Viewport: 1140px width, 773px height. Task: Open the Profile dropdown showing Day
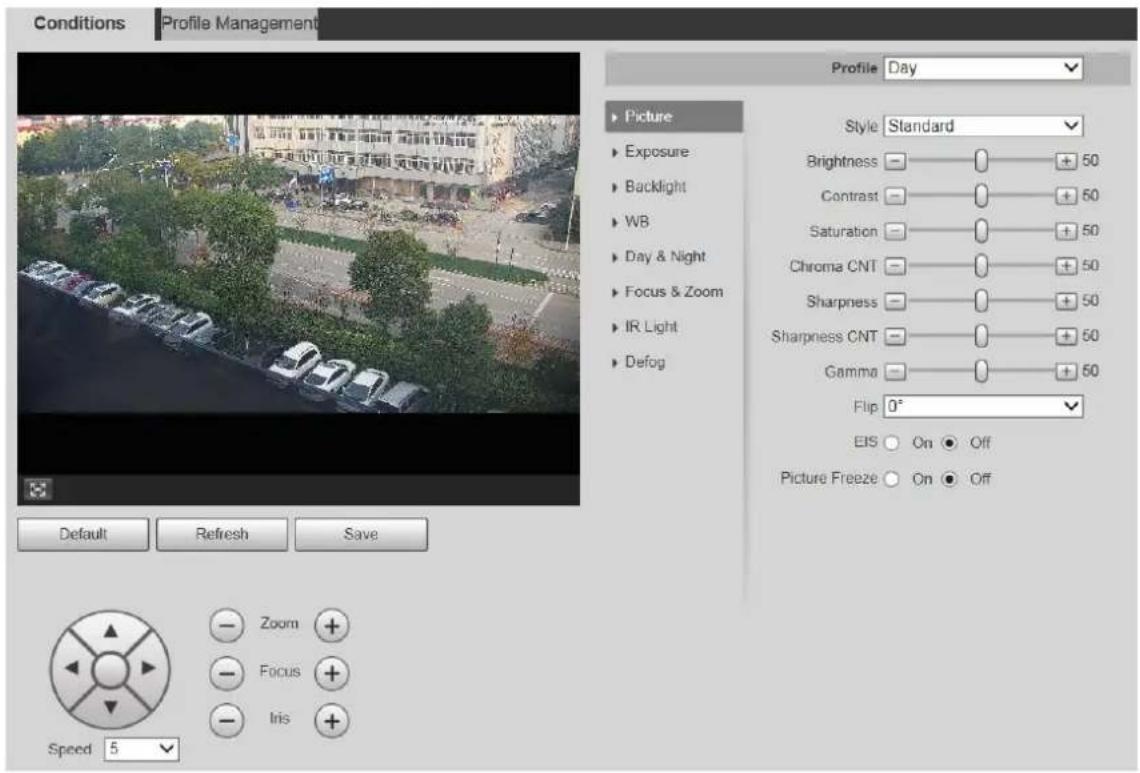[x=983, y=68]
